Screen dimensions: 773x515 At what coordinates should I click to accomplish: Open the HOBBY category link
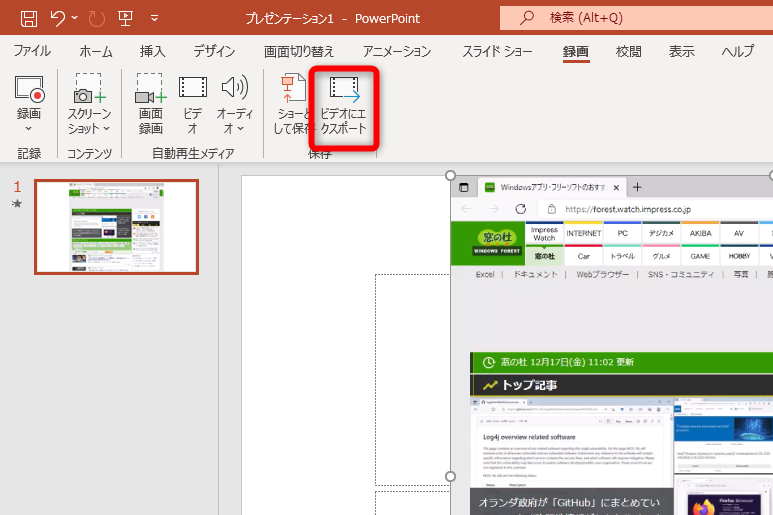739,256
